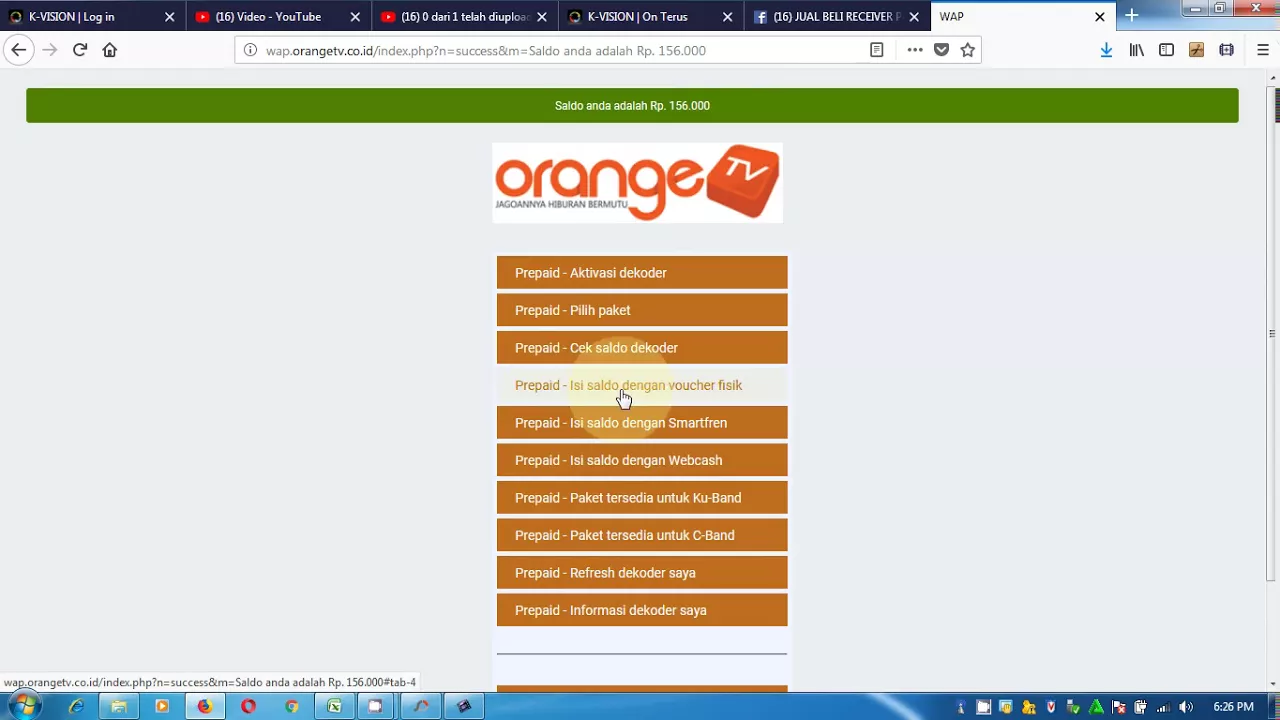1280x720 pixels.
Task: Click the address bar URL
Action: 486,50
